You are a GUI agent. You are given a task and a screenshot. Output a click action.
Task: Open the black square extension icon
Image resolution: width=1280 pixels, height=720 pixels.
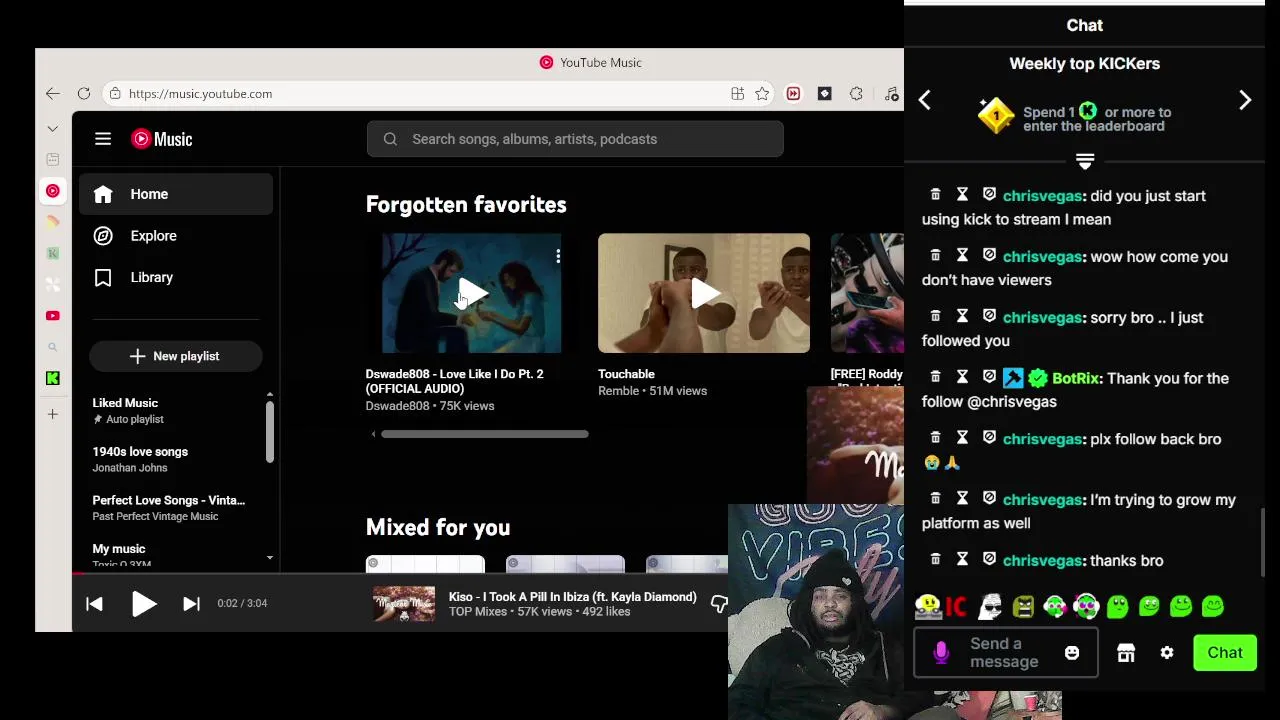pyautogui.click(x=824, y=93)
